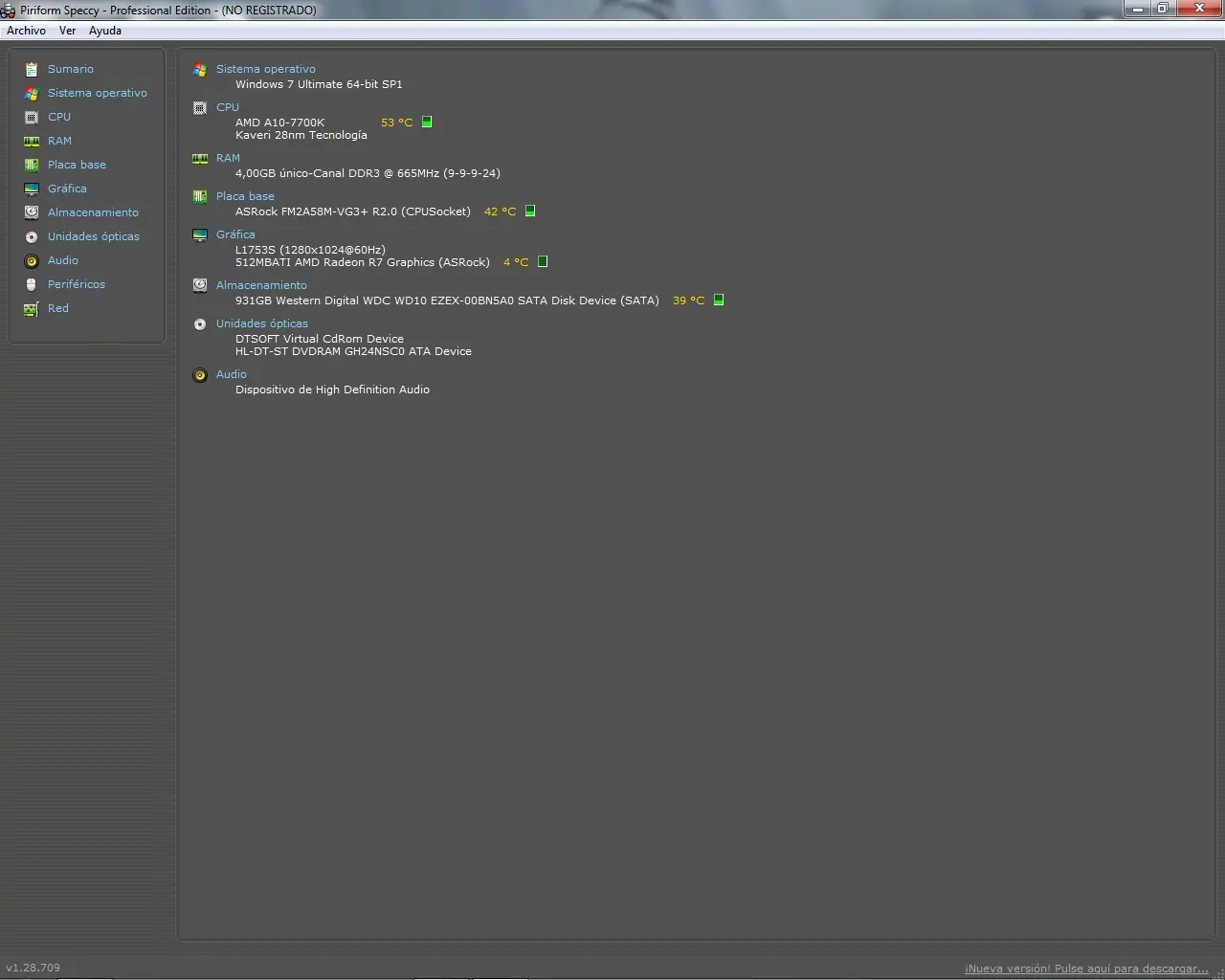Click the 4,00GB único-Canal DDR3 line

(367, 173)
